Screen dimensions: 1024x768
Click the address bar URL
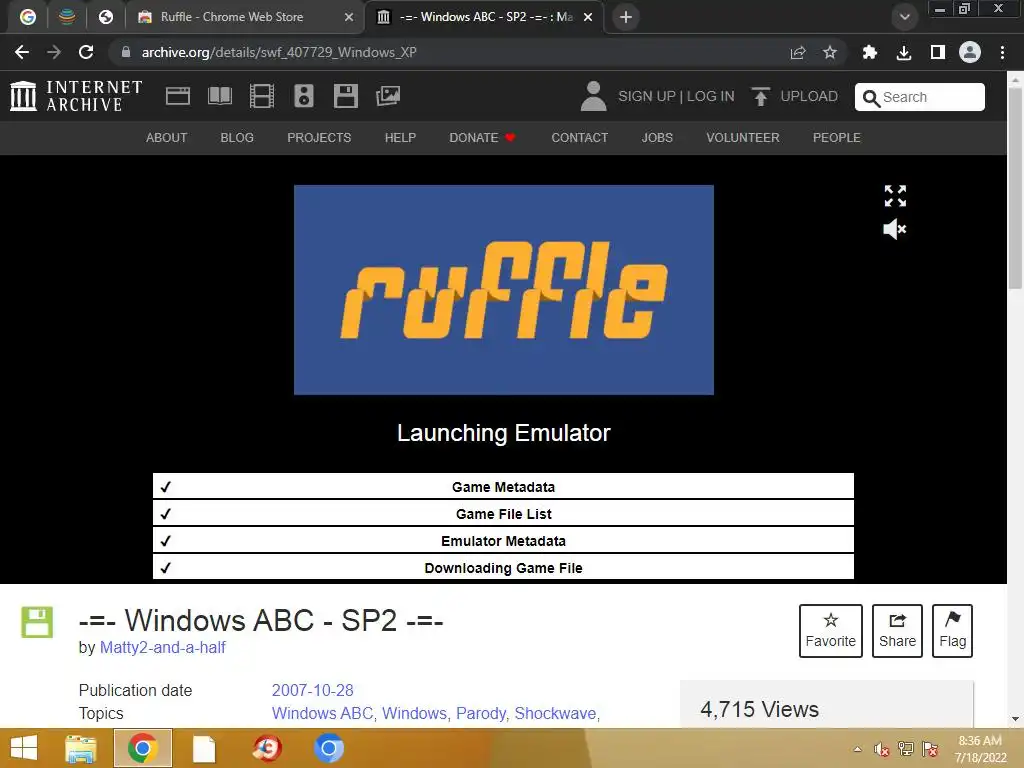(279, 52)
